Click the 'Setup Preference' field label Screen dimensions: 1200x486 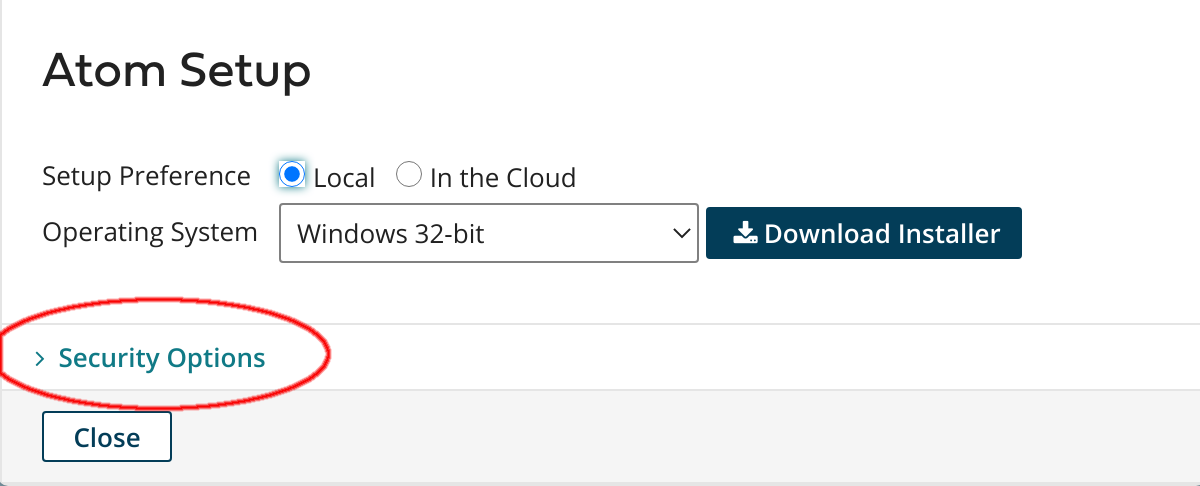click(146, 177)
